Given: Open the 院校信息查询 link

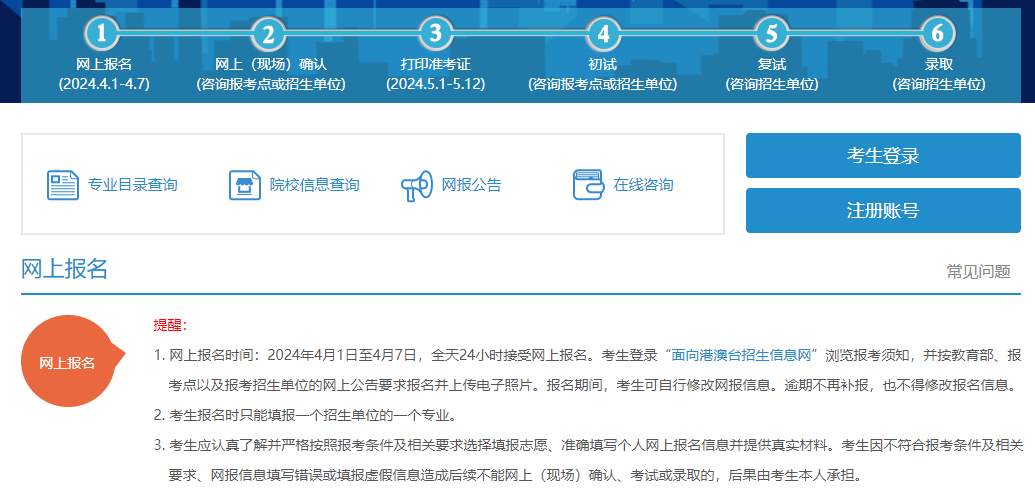Looking at the screenshot, I should [314, 185].
